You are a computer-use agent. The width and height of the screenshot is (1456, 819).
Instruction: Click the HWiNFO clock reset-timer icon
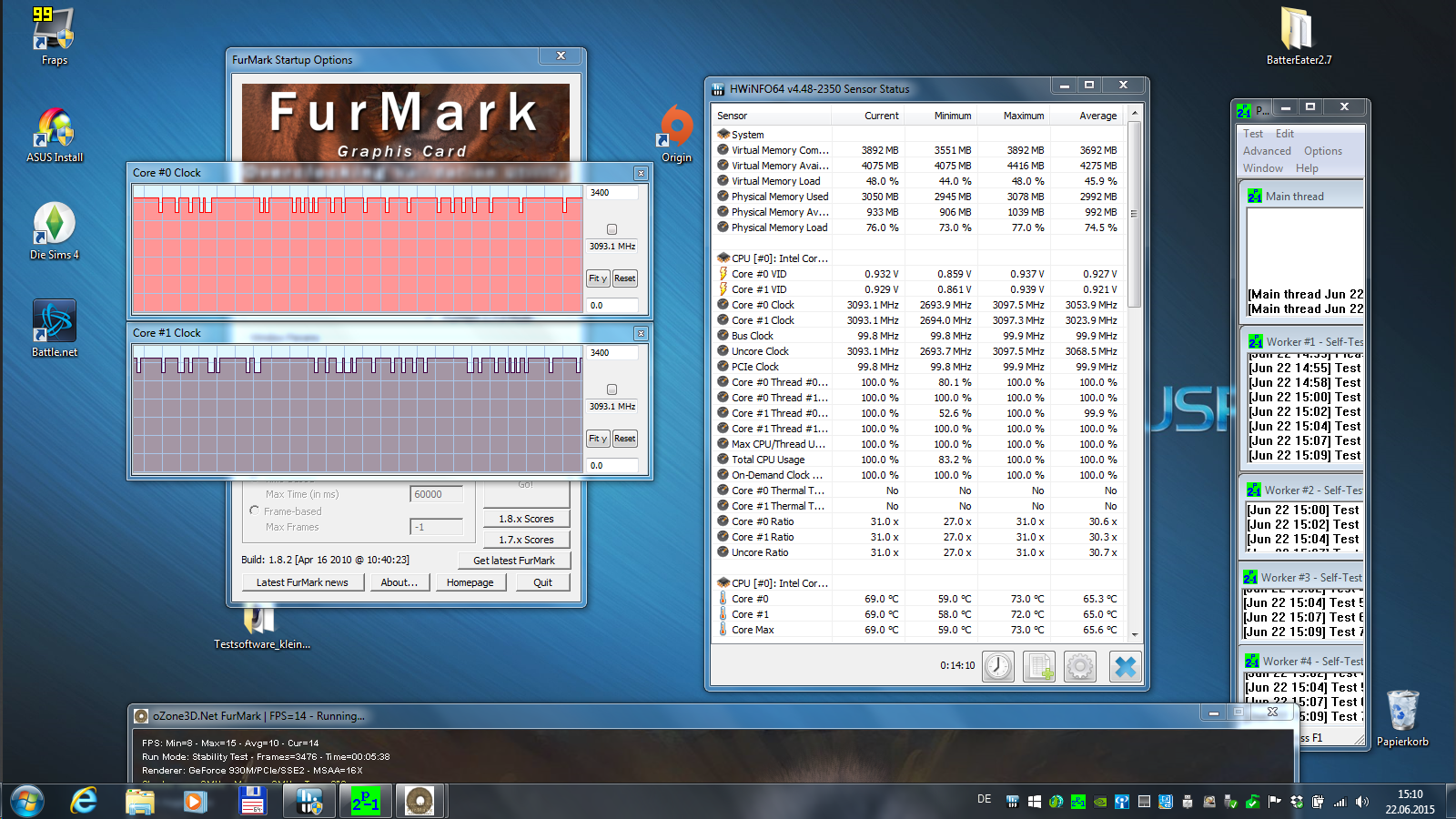tap(998, 667)
